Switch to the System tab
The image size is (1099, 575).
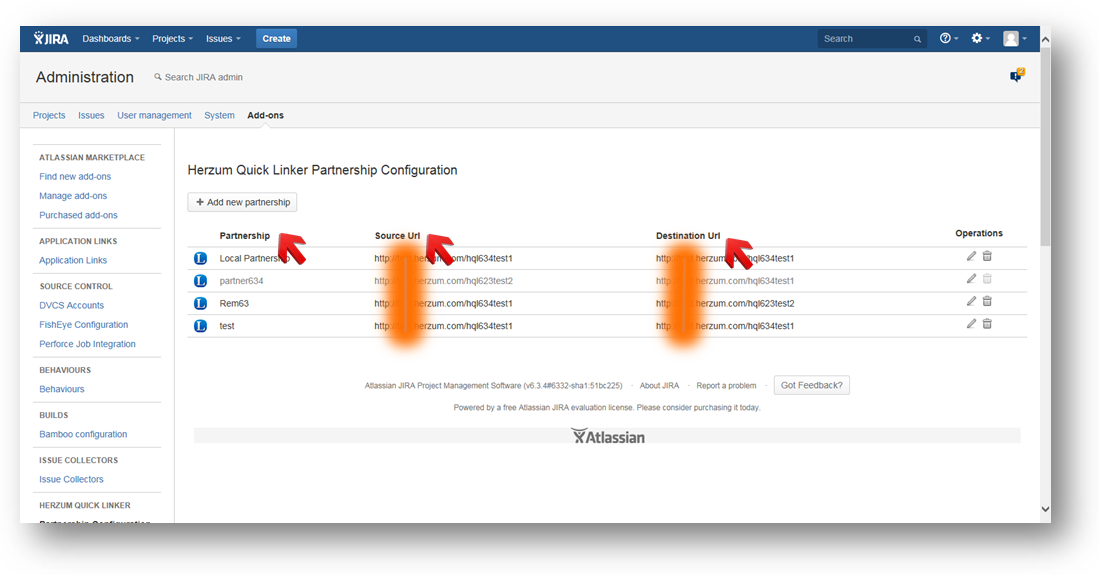(x=219, y=116)
